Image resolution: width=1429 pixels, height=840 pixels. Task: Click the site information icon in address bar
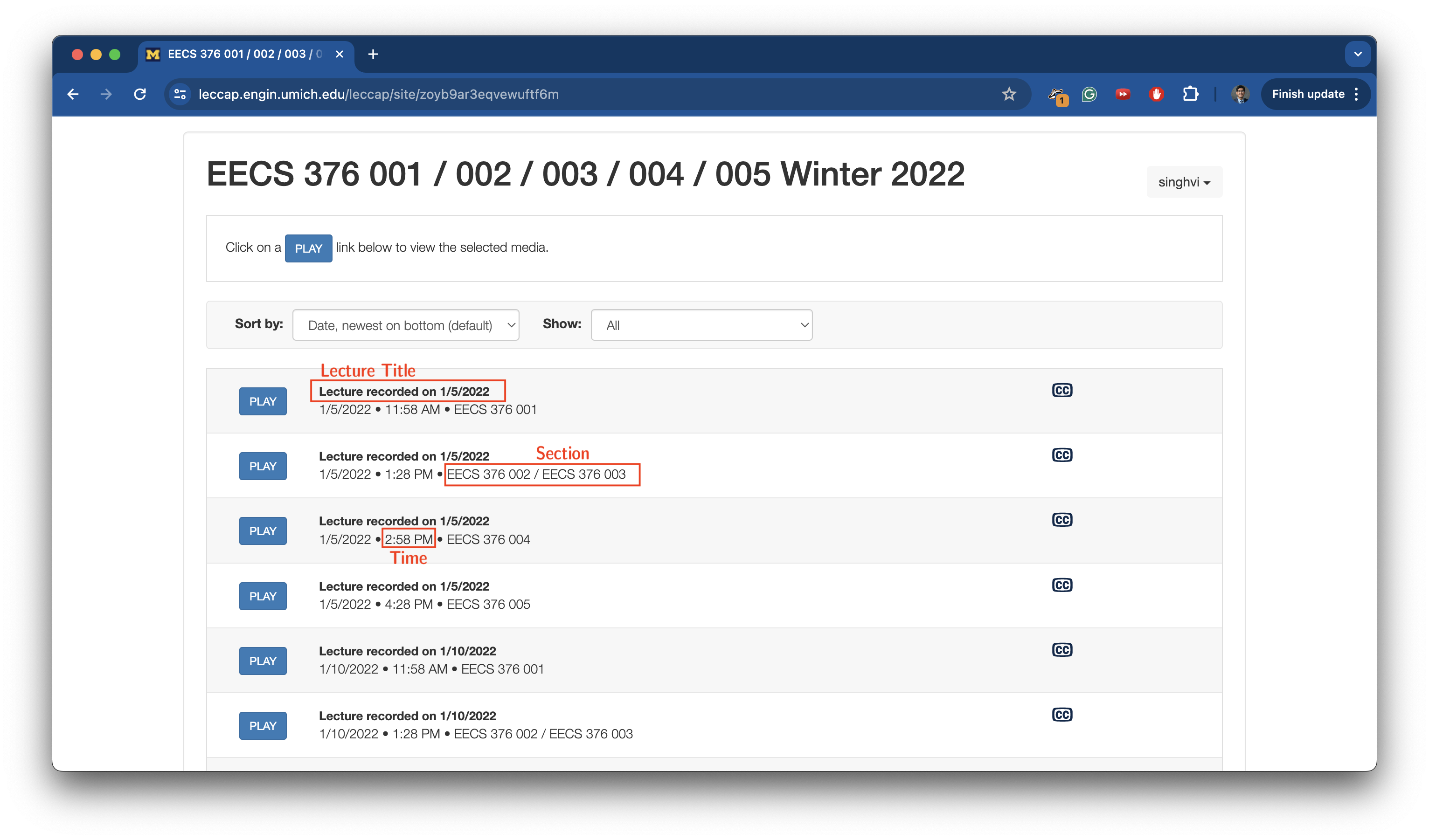tap(180, 94)
